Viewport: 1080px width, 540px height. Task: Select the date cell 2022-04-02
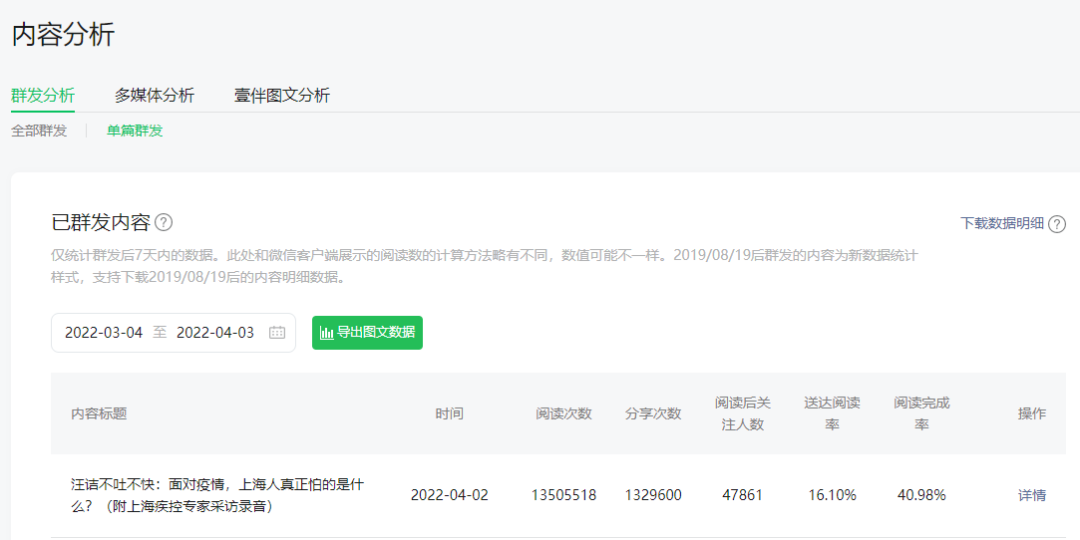pyautogui.click(x=449, y=495)
